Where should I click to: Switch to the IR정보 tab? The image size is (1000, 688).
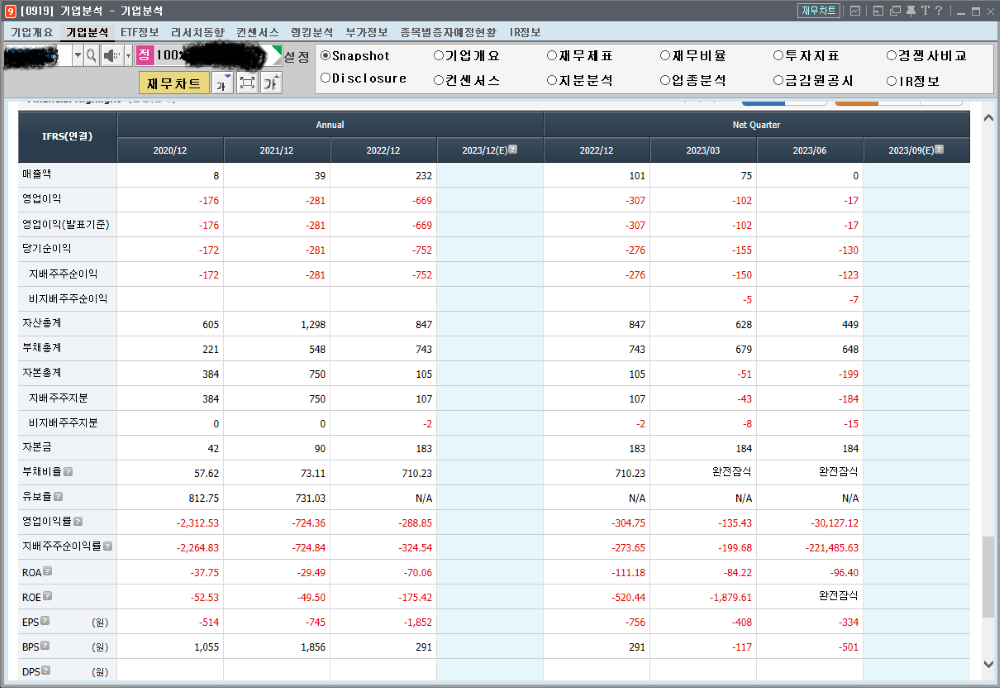pos(525,32)
